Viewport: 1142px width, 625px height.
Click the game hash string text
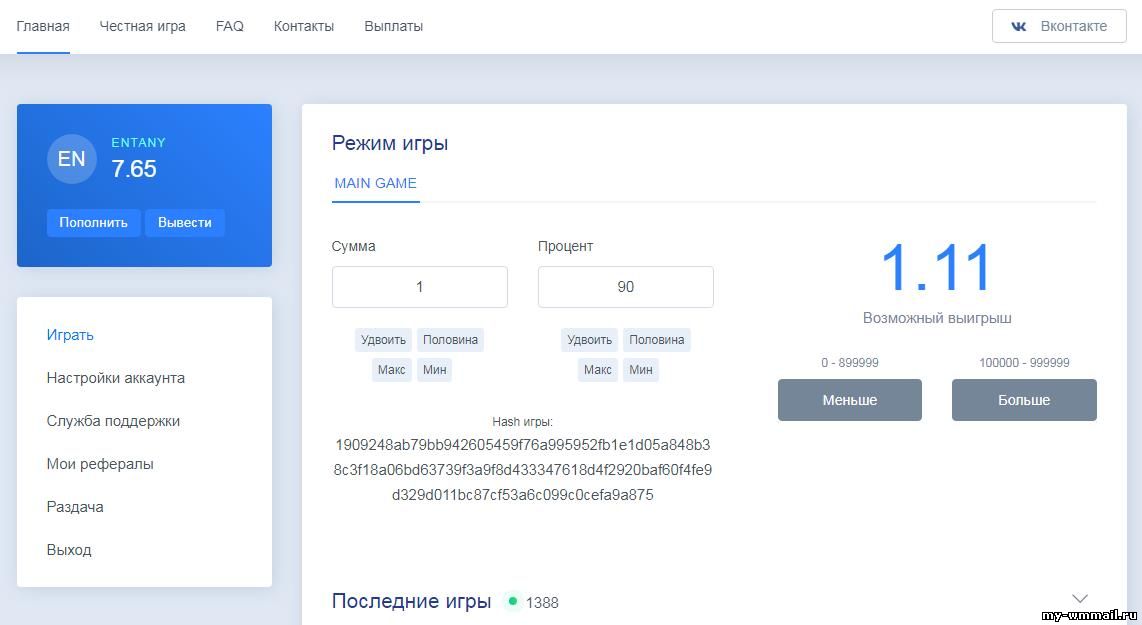pyautogui.click(x=523, y=470)
